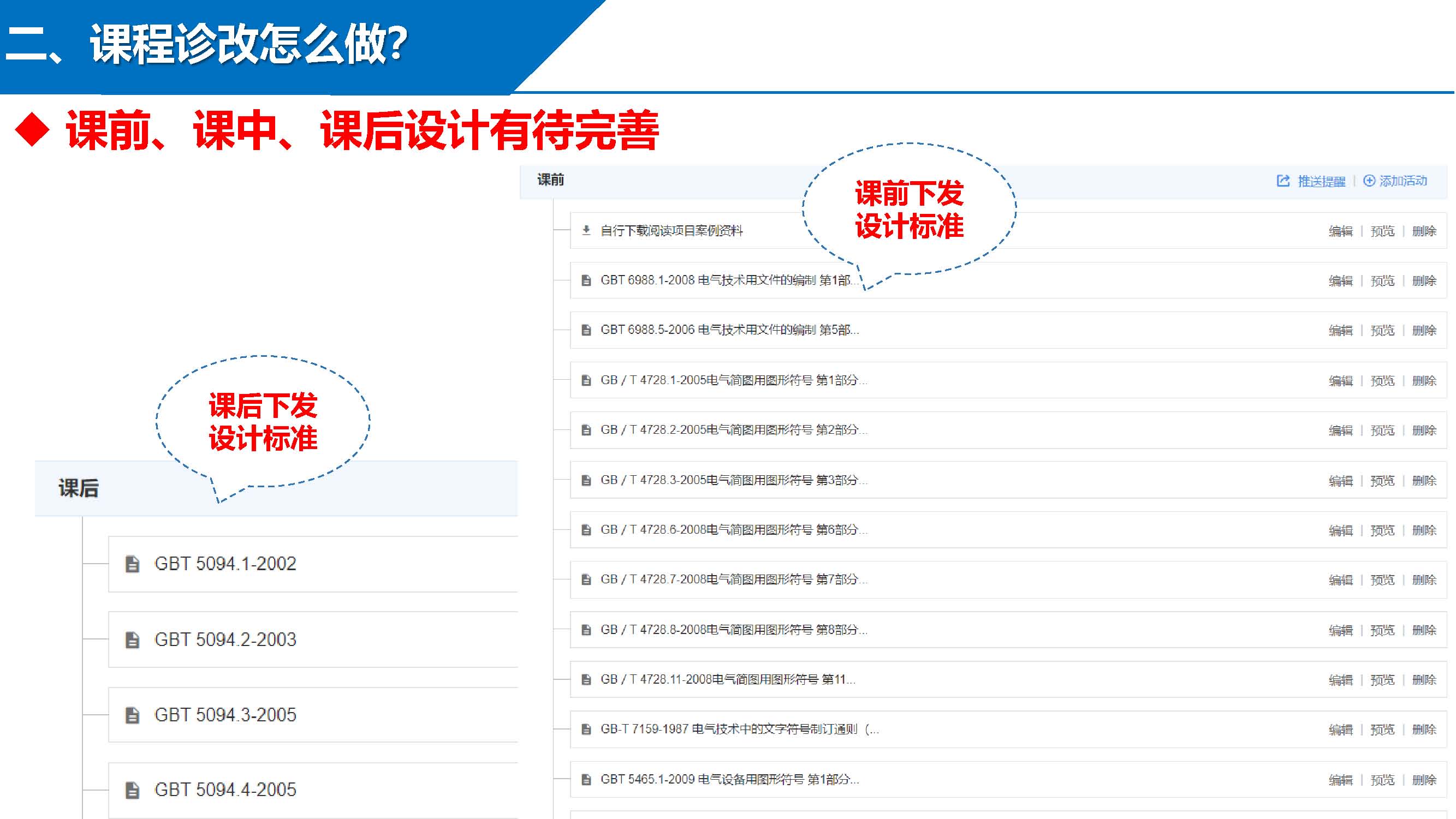Click document icon of GB/T 4728.6-2008 item
Viewport: 1456px width, 819px height.
point(586,530)
